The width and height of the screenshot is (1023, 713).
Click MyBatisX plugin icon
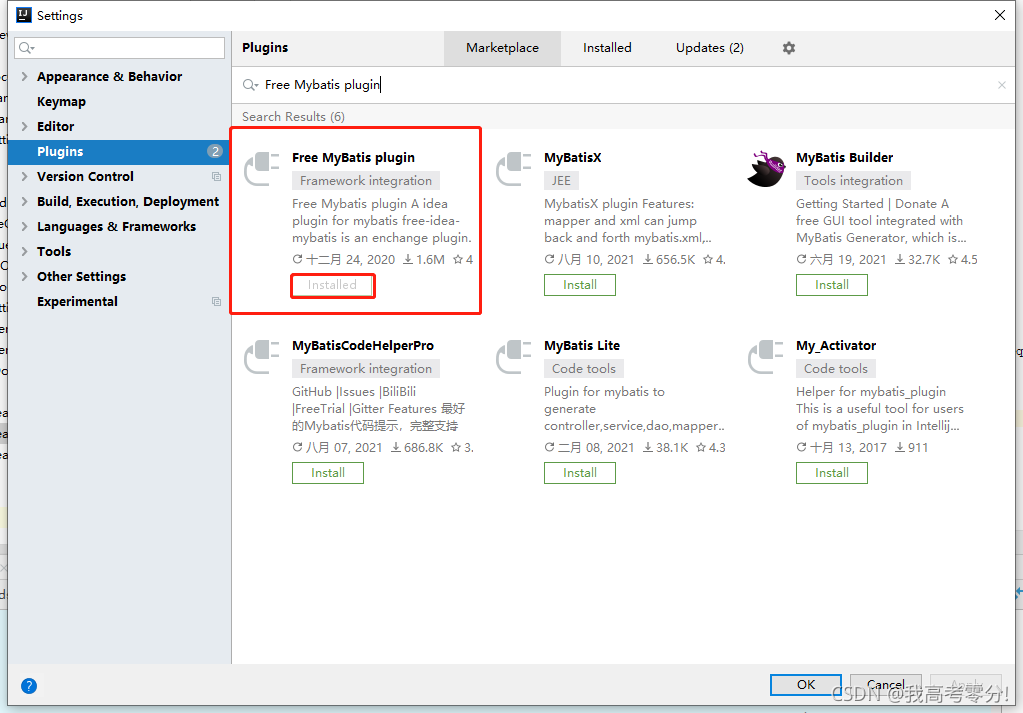(513, 168)
